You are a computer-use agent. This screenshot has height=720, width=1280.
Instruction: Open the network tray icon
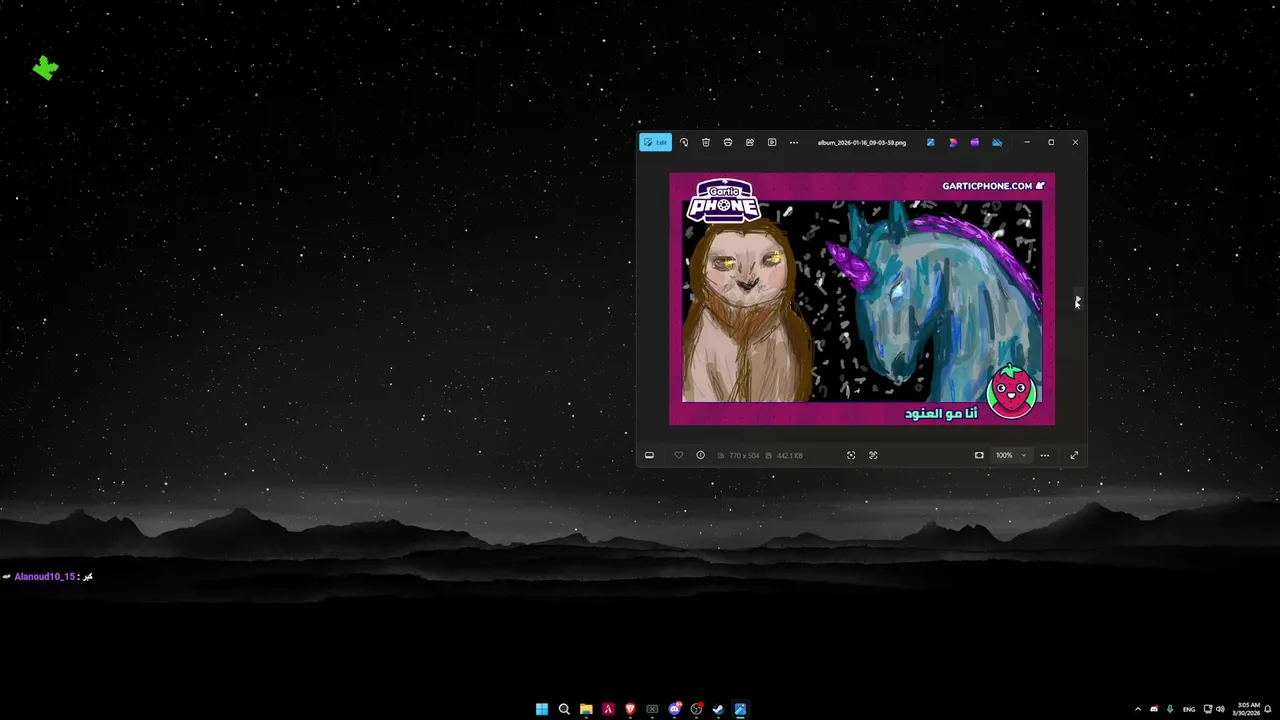[1208, 709]
